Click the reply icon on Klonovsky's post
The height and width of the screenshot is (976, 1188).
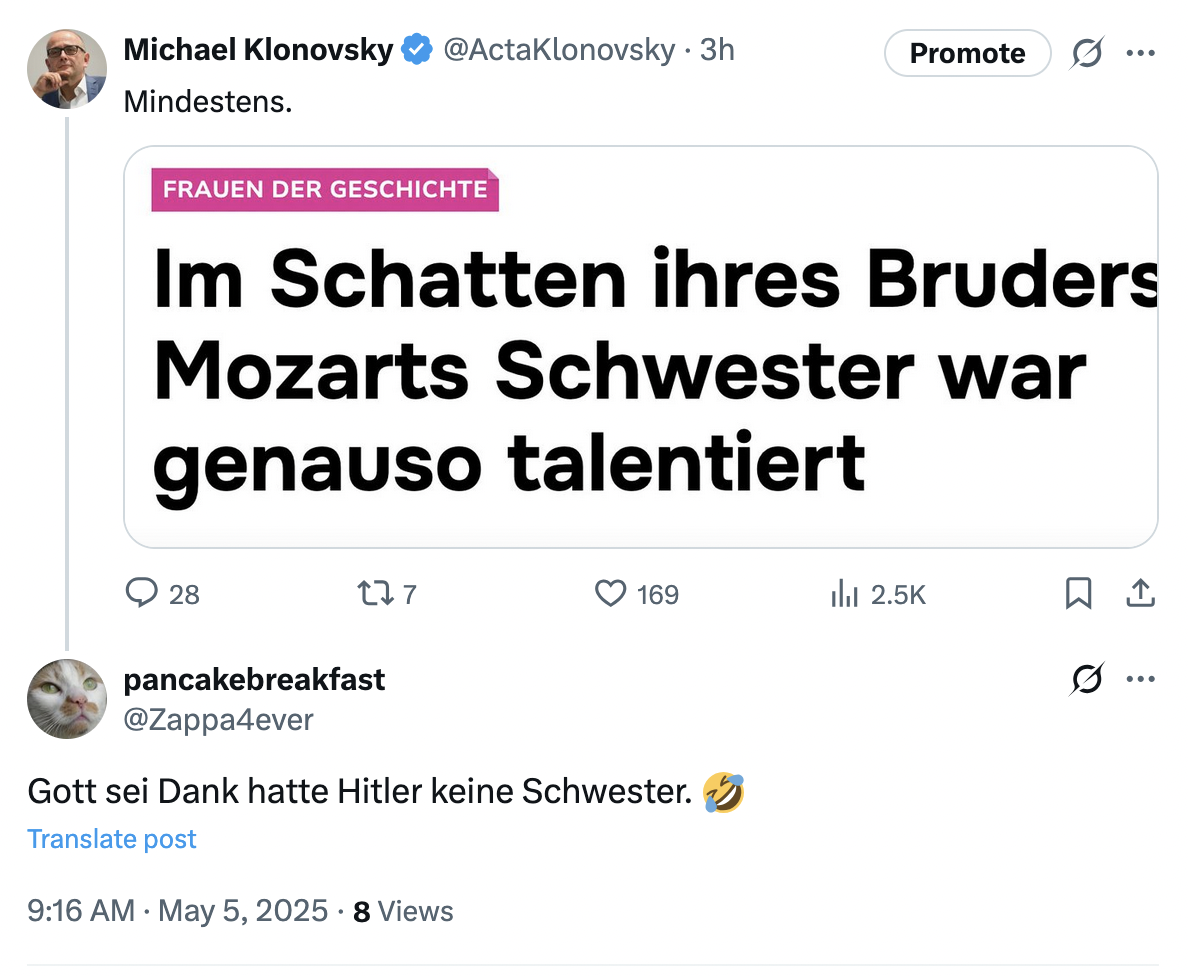click(140, 594)
